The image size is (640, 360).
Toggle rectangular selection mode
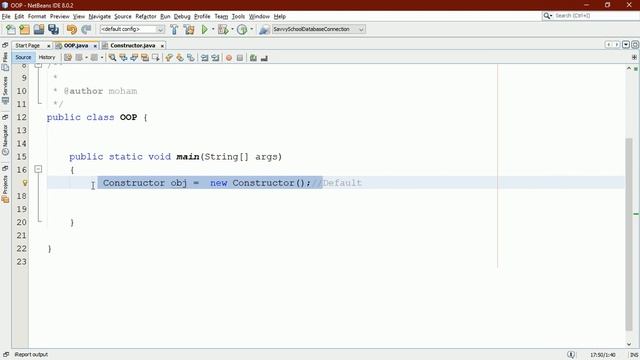156,58
